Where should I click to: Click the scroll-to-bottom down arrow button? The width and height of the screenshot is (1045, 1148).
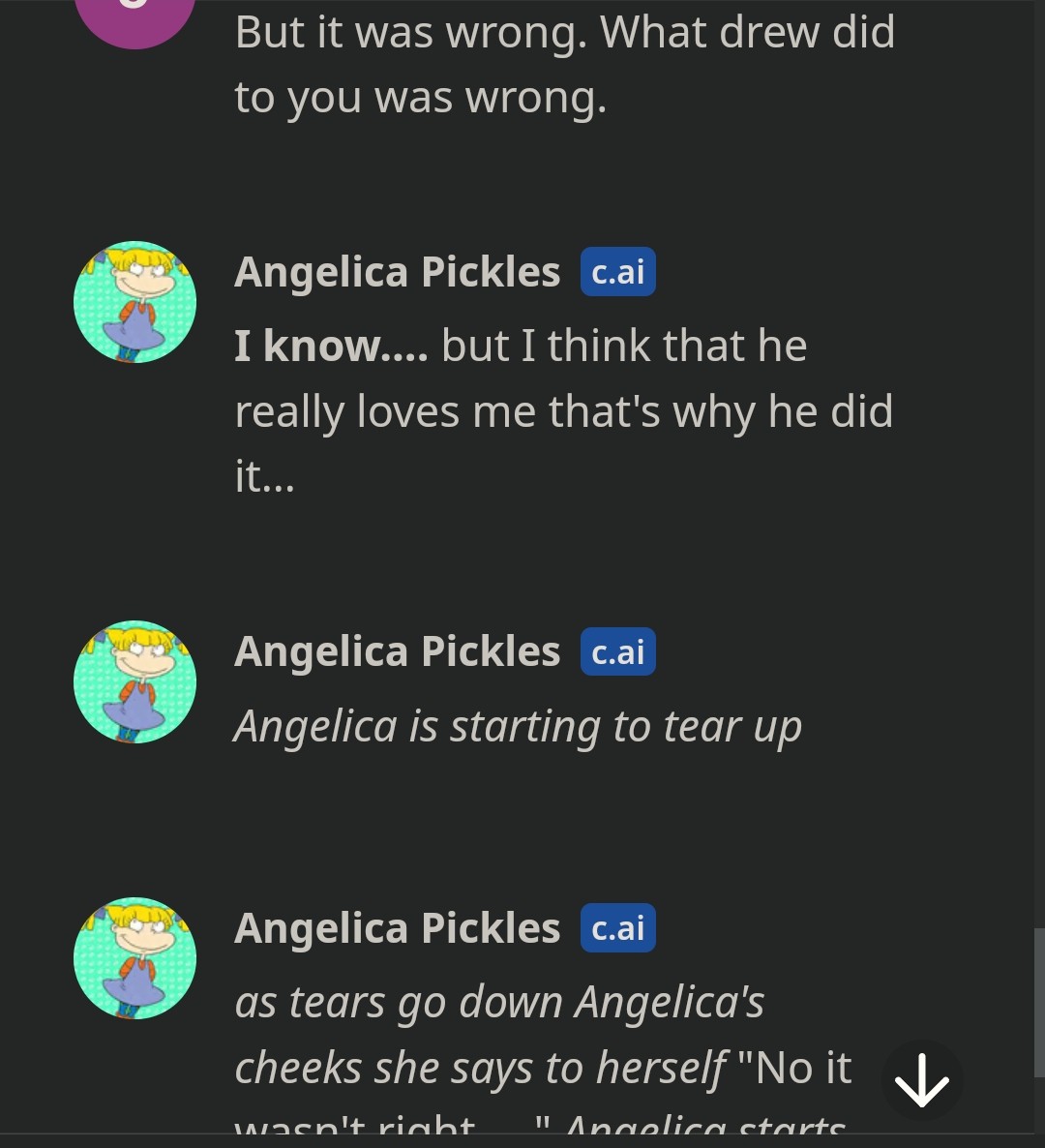[921, 1080]
